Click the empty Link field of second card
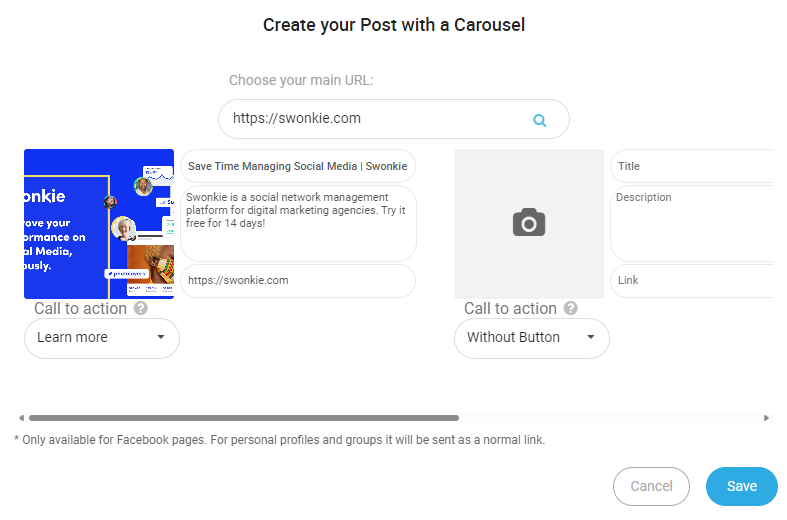Viewport: 787px width, 520px height. click(693, 281)
